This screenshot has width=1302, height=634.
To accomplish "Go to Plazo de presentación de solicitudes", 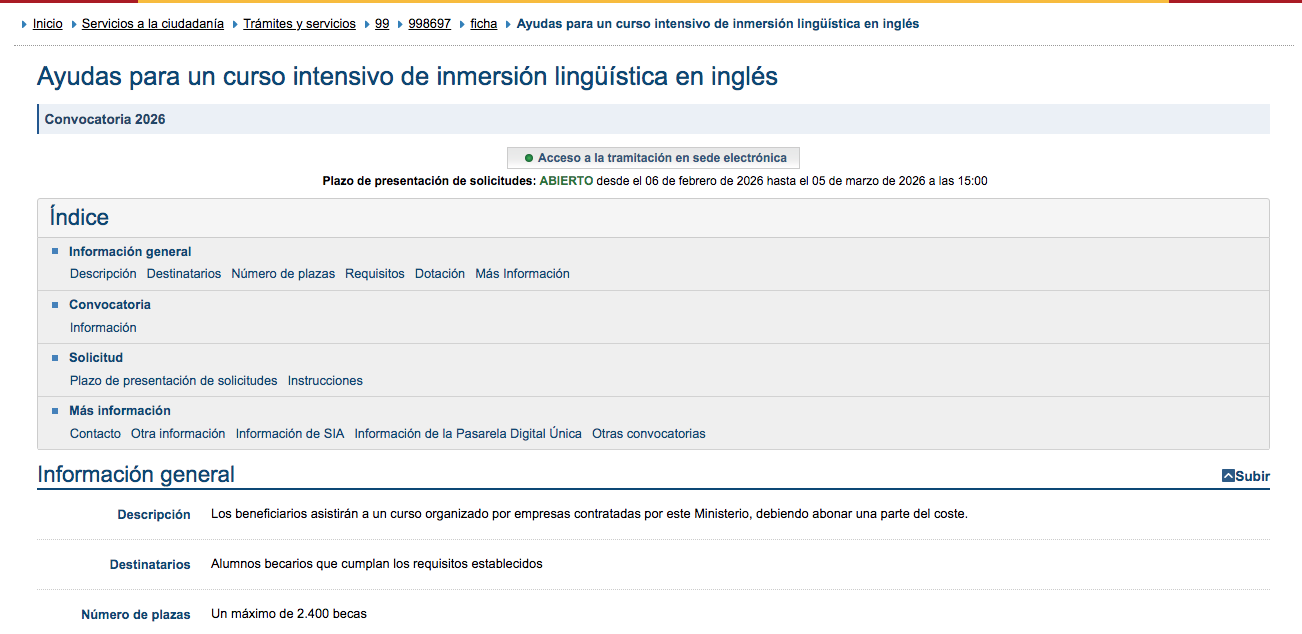I will [x=173, y=380].
